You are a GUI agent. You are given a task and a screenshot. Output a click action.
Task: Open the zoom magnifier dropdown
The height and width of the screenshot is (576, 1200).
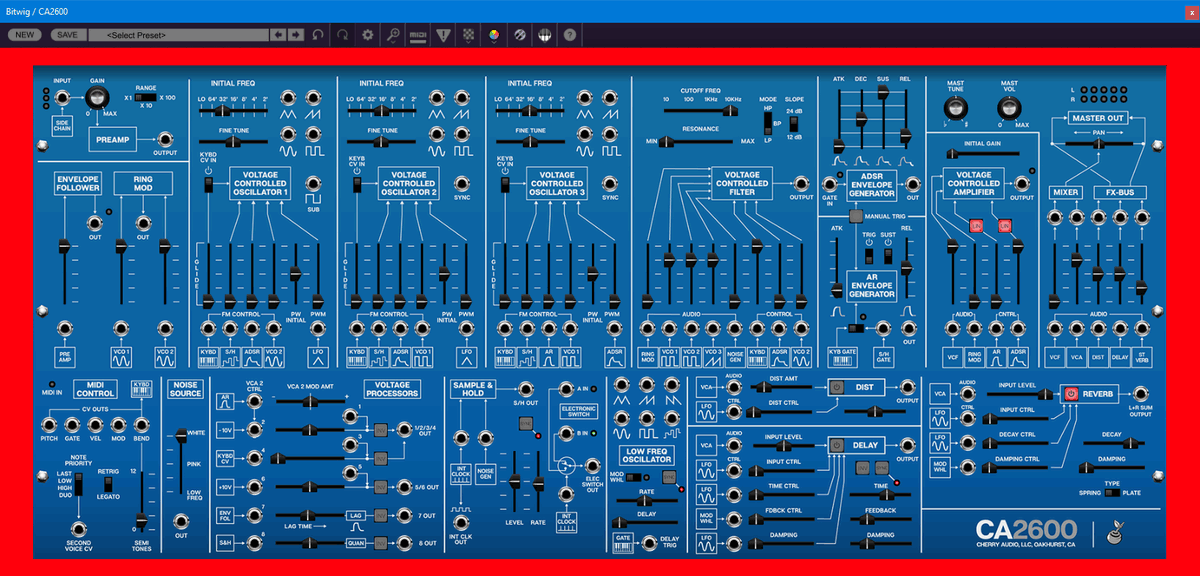click(x=393, y=34)
